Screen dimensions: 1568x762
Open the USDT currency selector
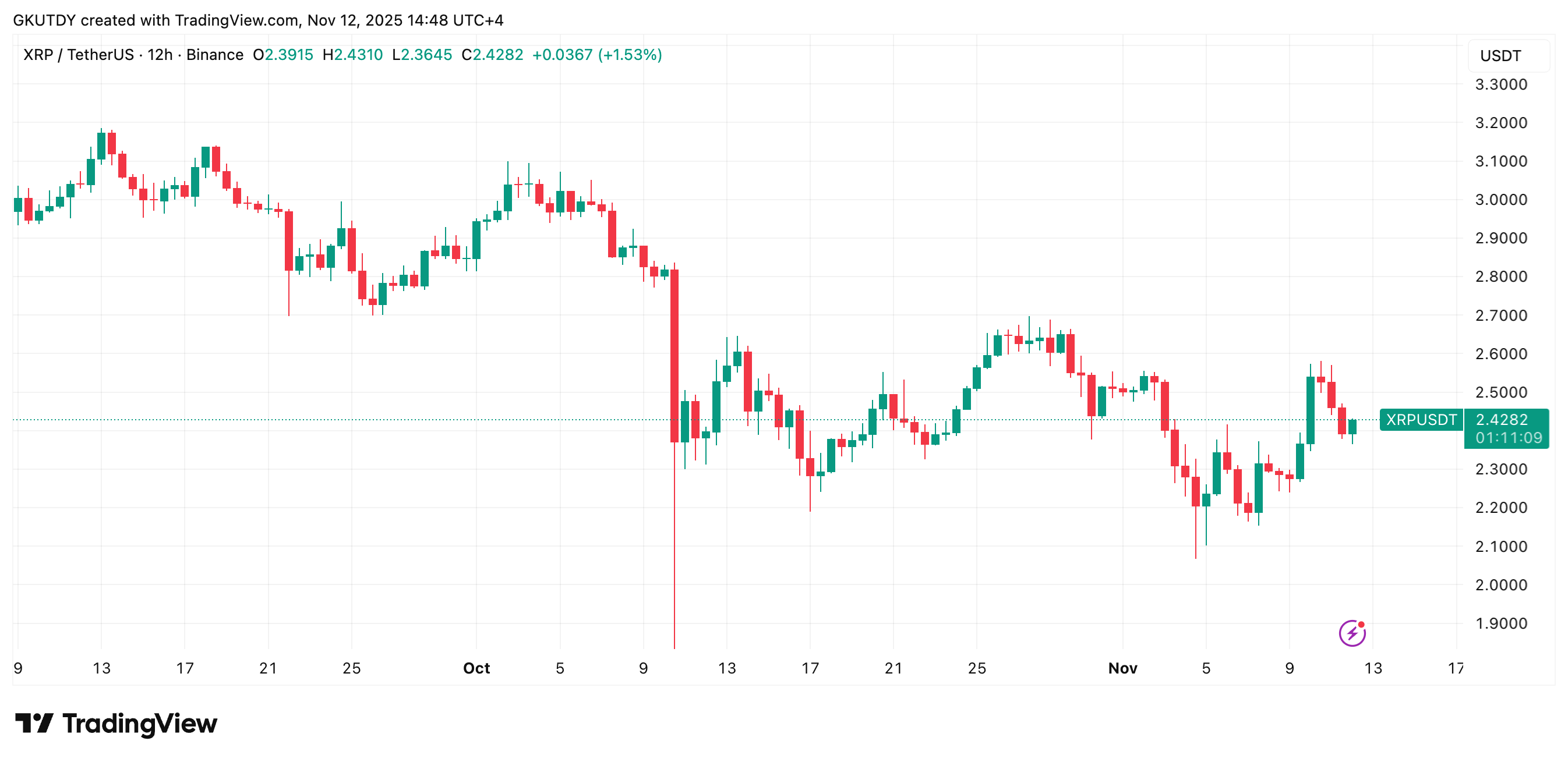1500,56
